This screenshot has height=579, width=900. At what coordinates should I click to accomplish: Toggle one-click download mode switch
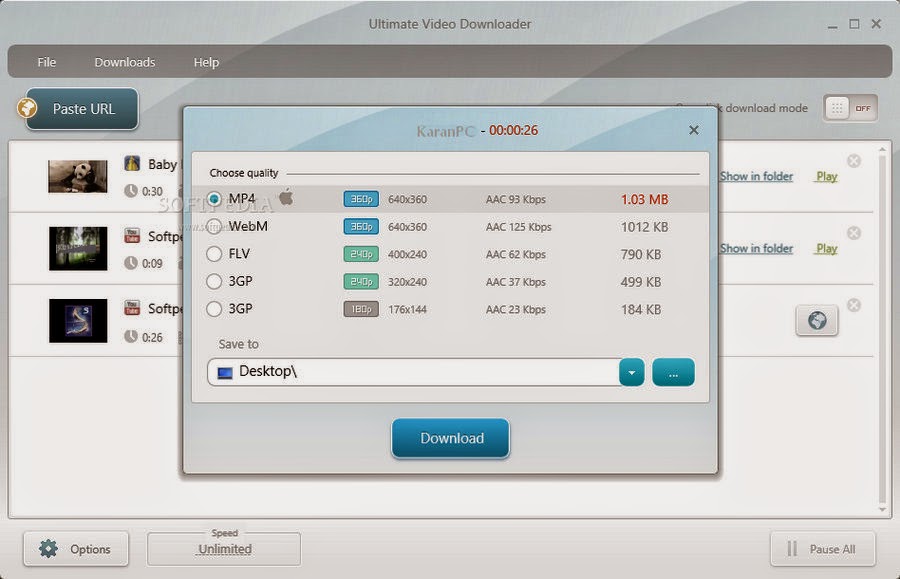(851, 108)
